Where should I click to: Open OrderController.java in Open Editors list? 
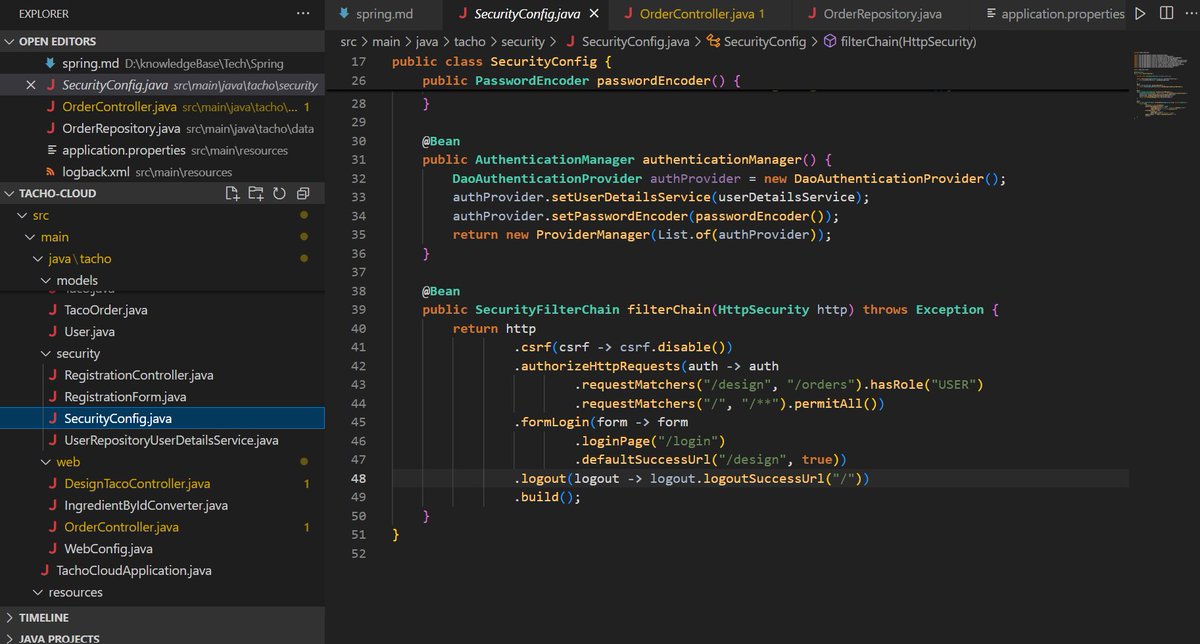coord(162,107)
